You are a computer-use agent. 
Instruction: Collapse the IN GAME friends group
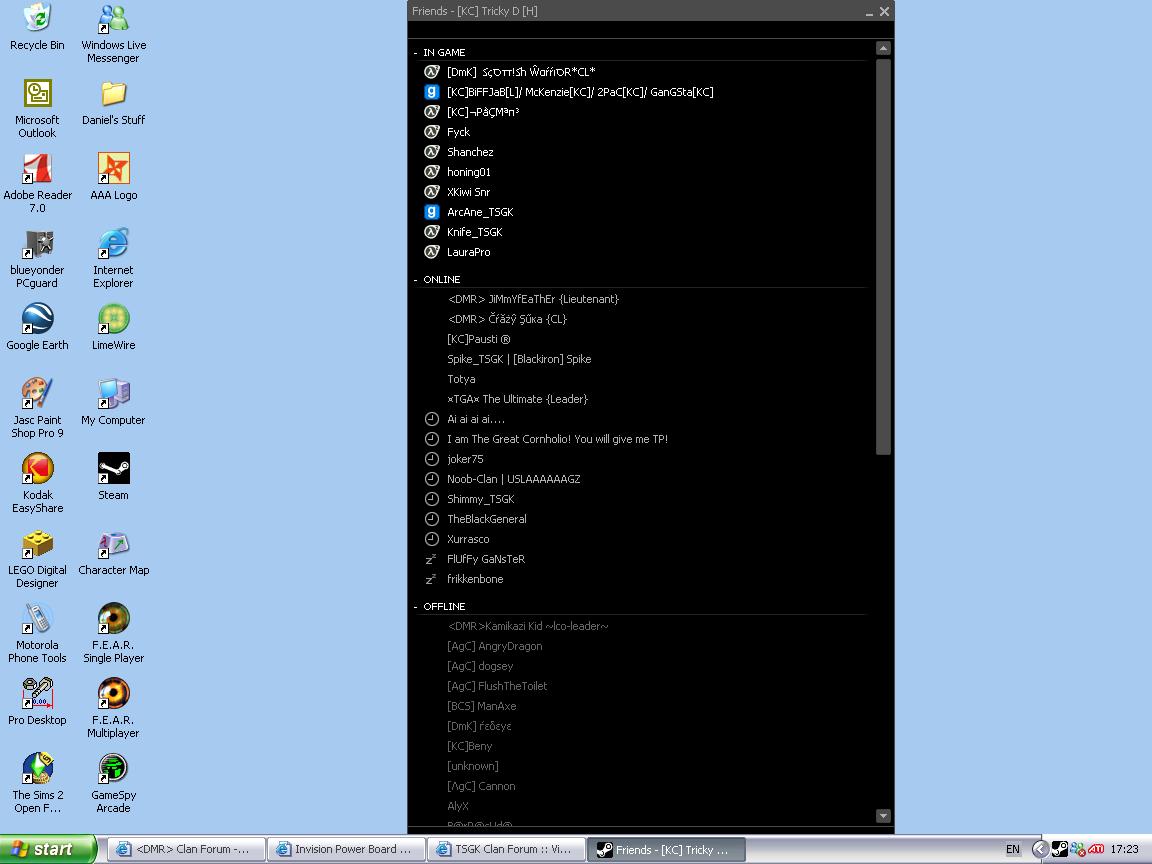pos(416,53)
